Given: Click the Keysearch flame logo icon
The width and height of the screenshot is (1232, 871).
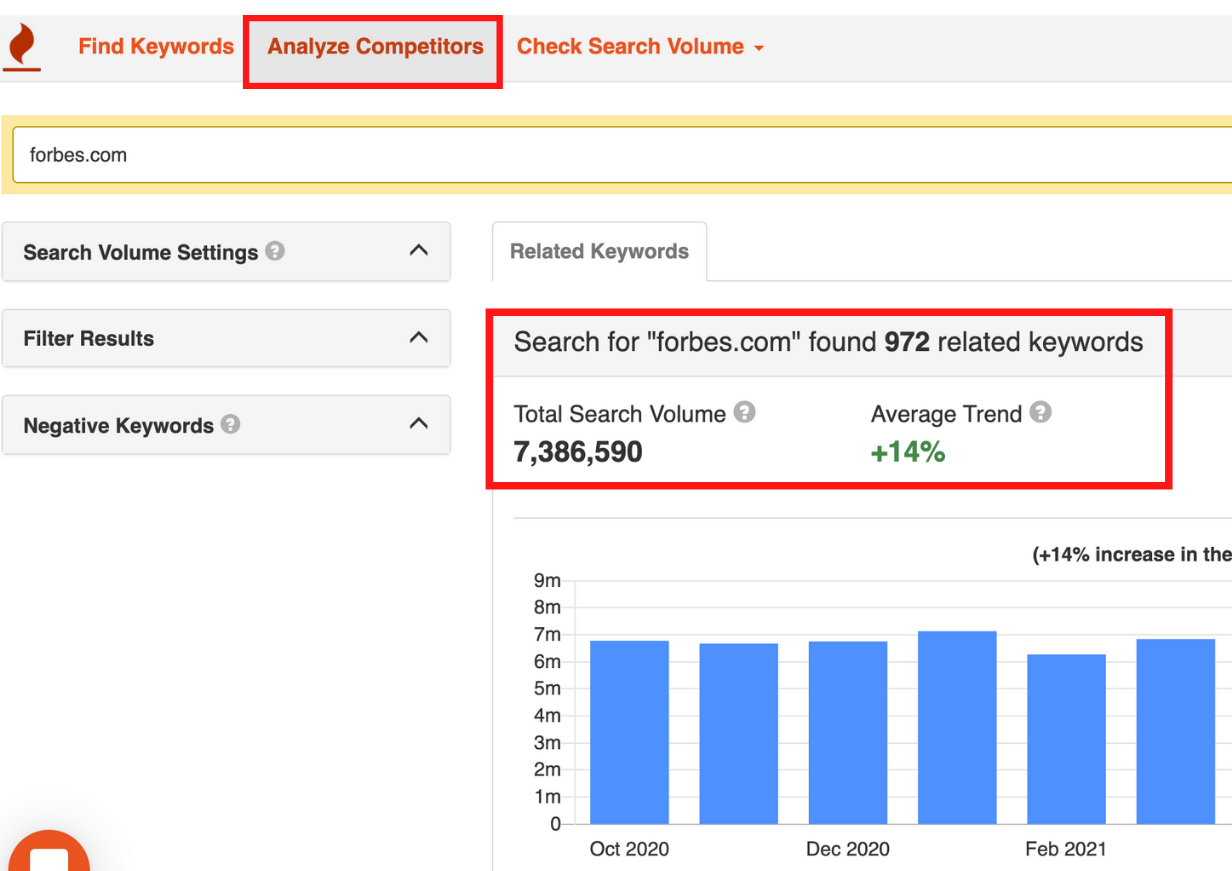Looking at the screenshot, I should pos(22,45).
